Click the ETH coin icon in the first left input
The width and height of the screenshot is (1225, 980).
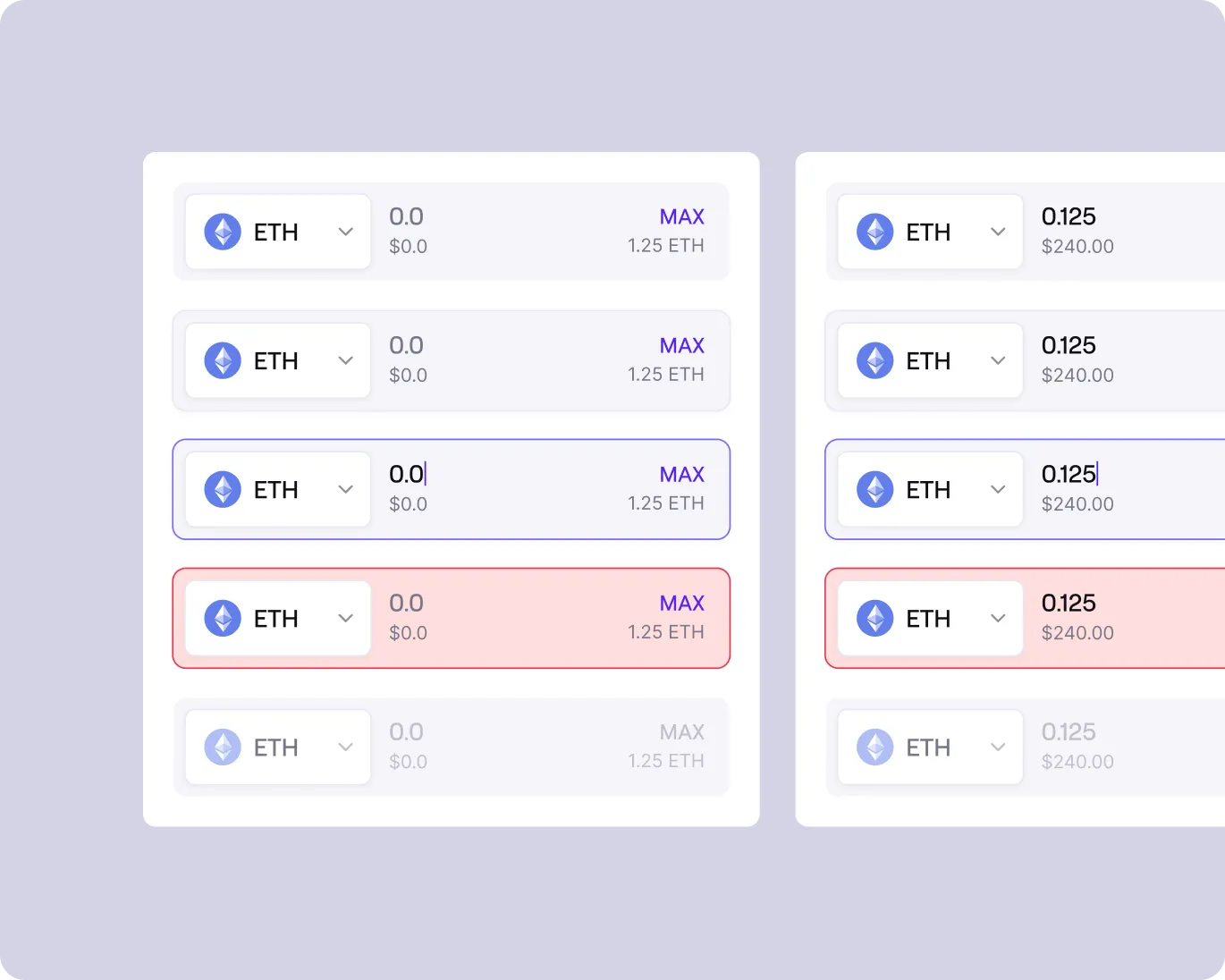pyautogui.click(x=221, y=232)
